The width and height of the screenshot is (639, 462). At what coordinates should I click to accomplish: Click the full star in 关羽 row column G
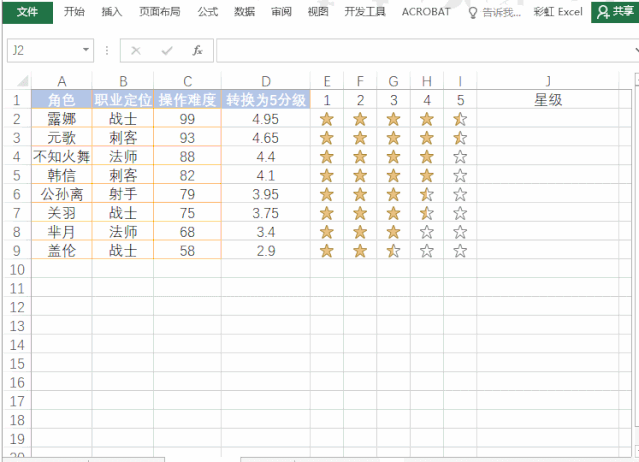pyautogui.click(x=393, y=213)
